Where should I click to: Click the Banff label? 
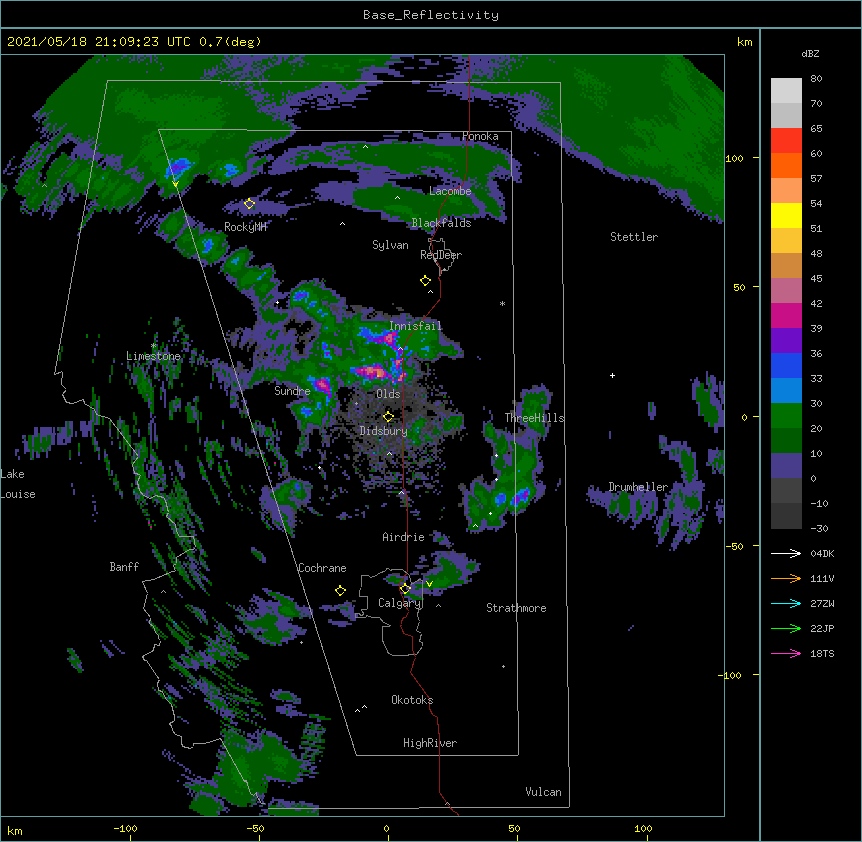click(124, 567)
